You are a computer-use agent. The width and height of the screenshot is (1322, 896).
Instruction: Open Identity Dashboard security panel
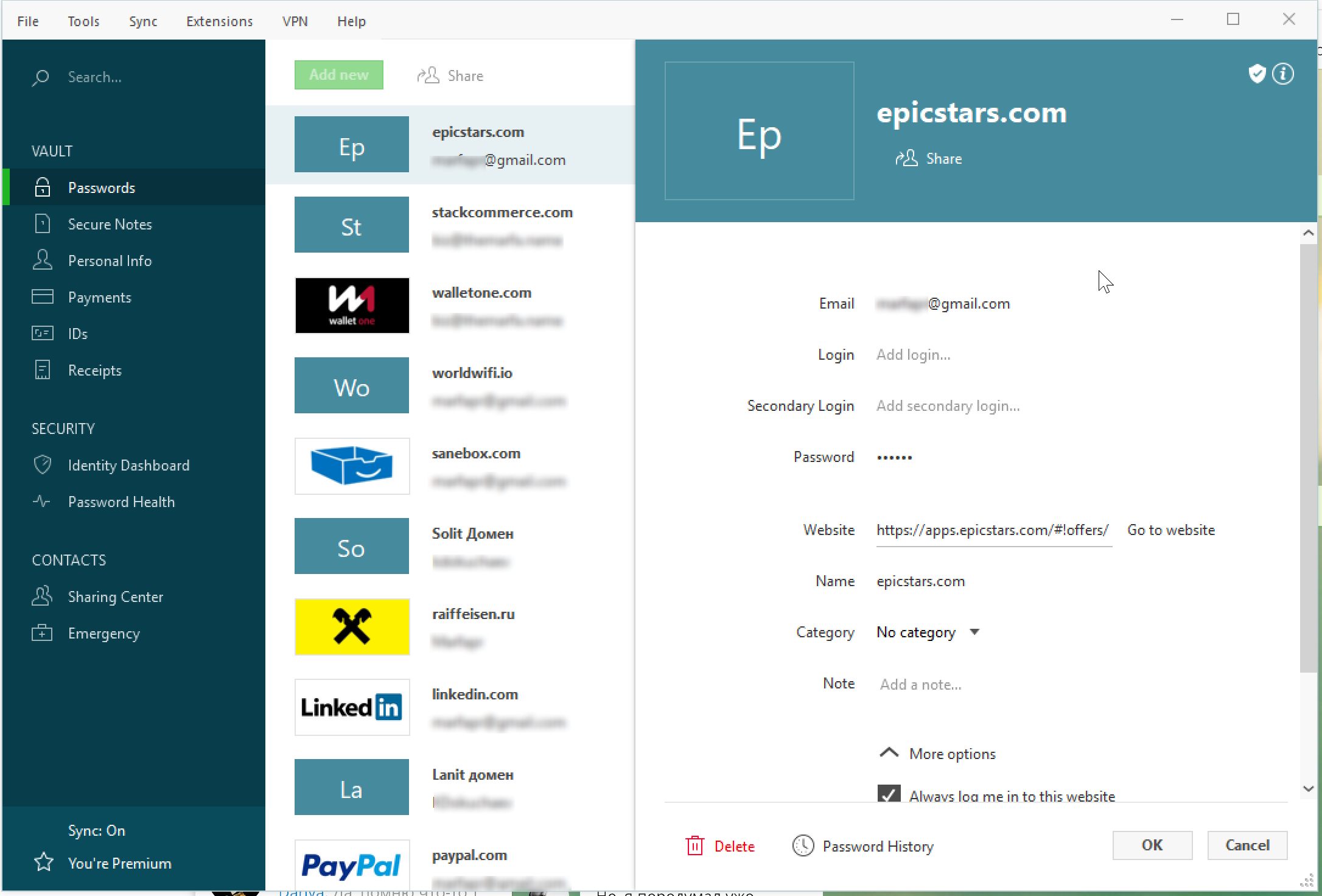click(x=128, y=464)
